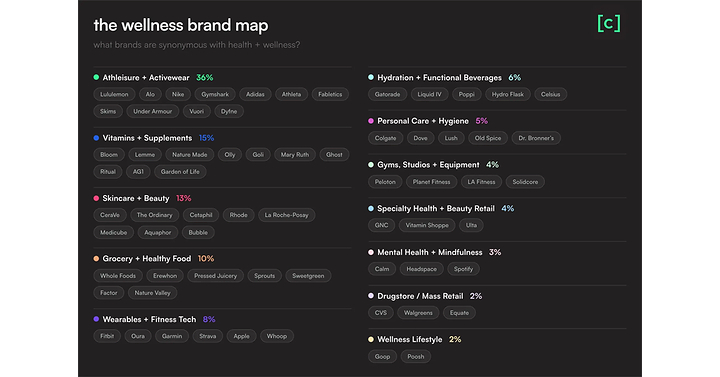This screenshot has width=720, height=377.
Task: Click the Grocery + Healthy Food heading
Action: (146, 259)
